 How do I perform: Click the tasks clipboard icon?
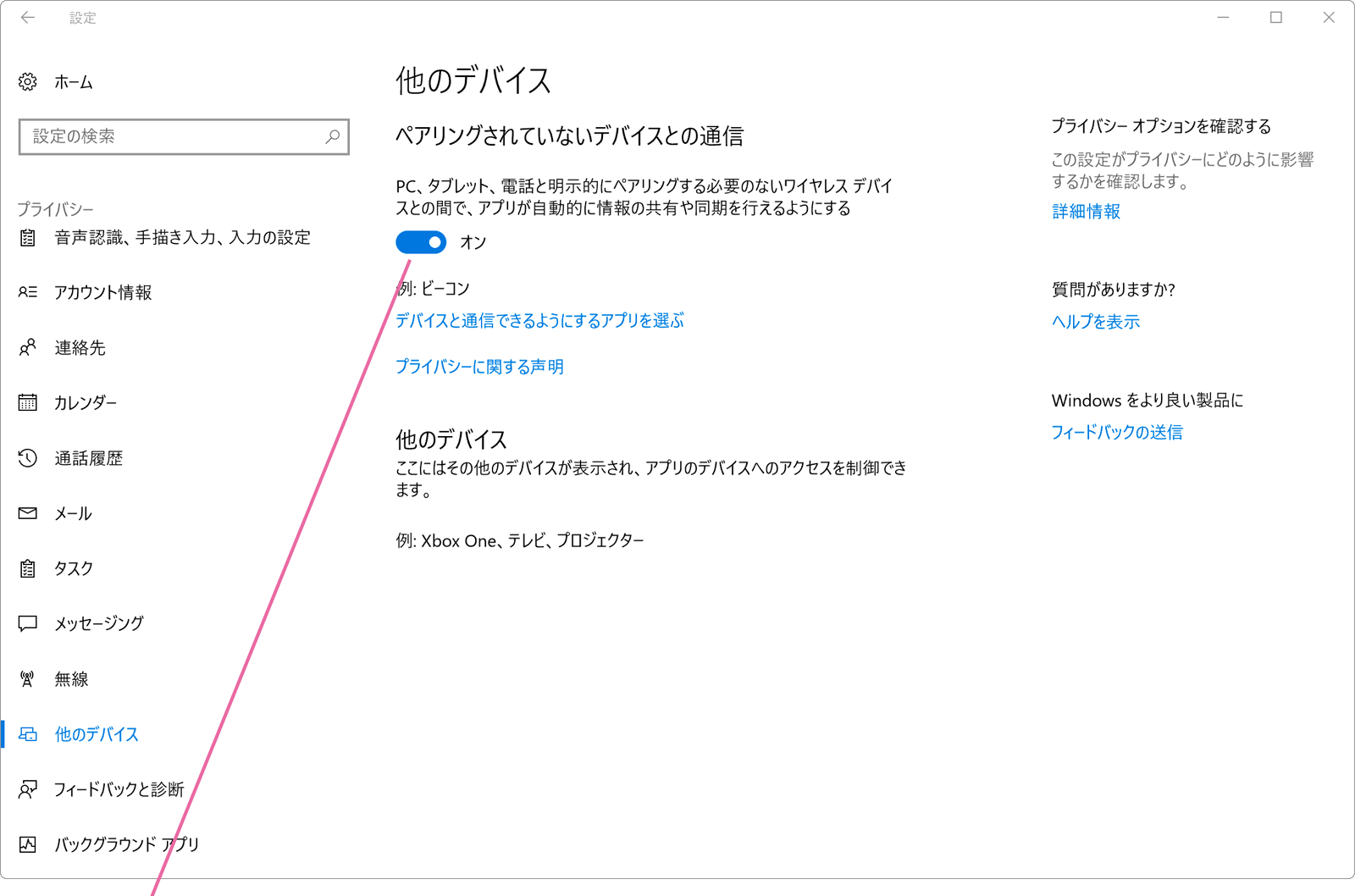tap(28, 568)
